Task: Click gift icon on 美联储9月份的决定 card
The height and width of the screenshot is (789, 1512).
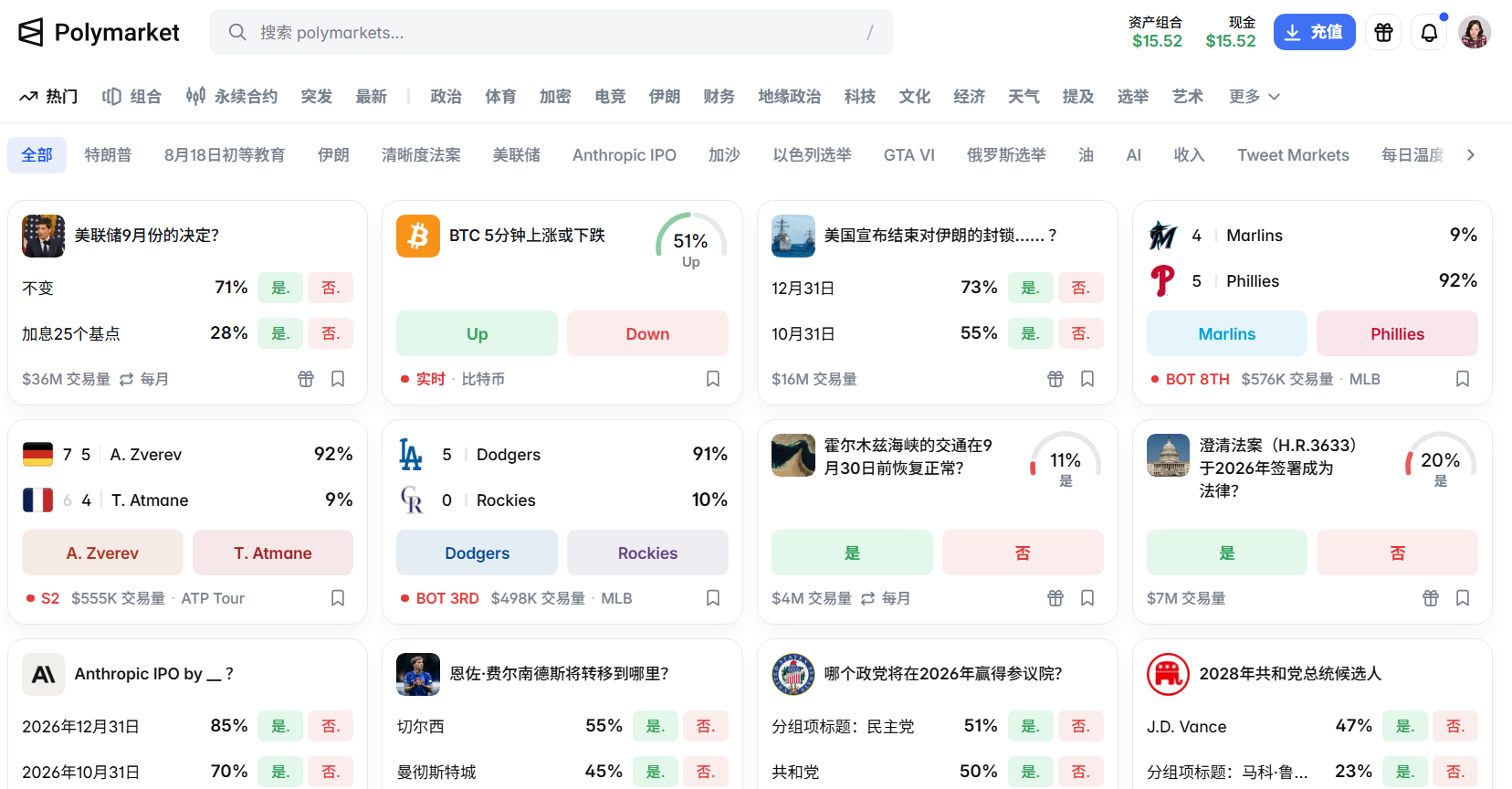Action: (x=306, y=379)
